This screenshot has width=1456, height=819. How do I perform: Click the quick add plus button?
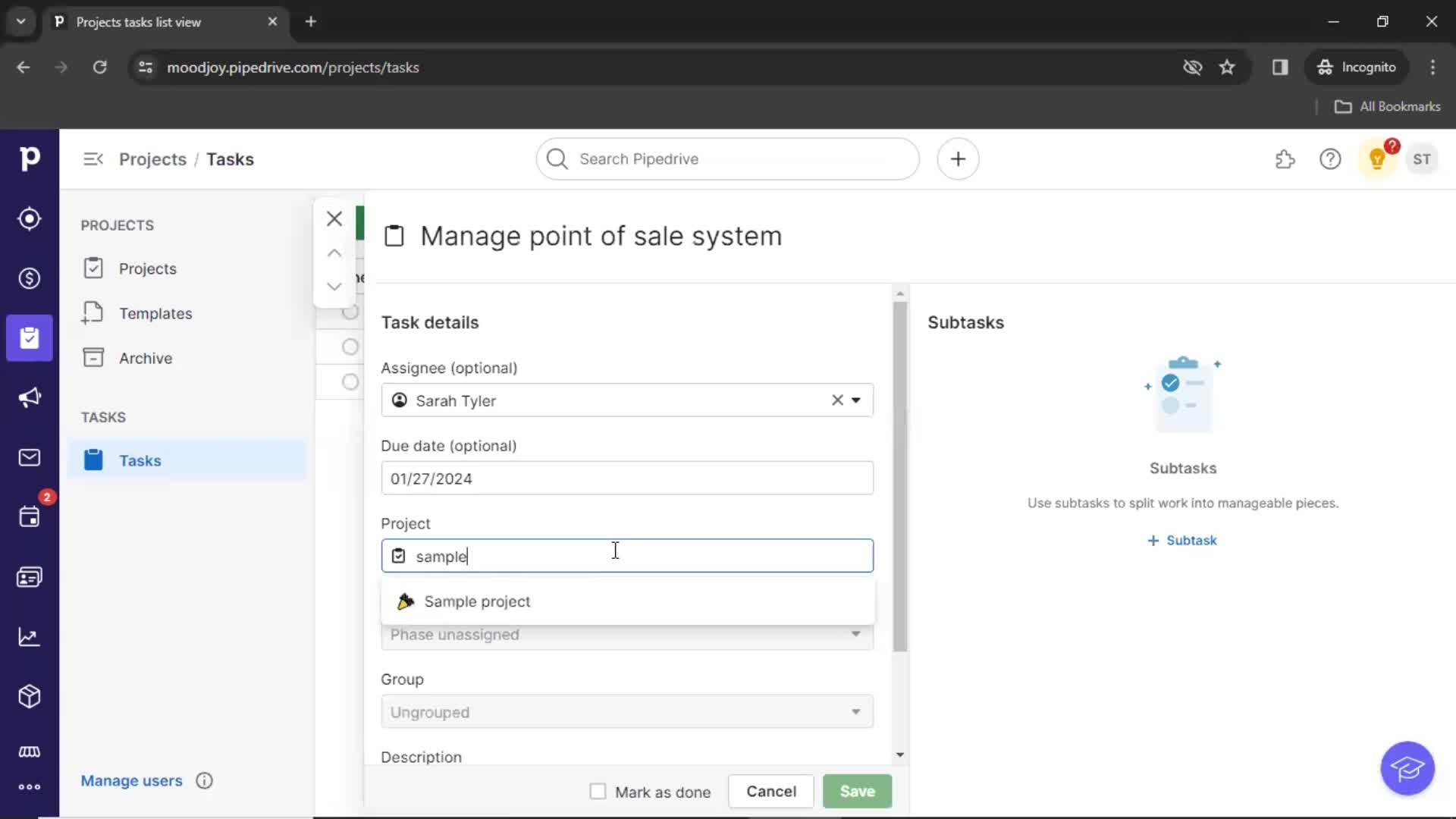coord(958,159)
